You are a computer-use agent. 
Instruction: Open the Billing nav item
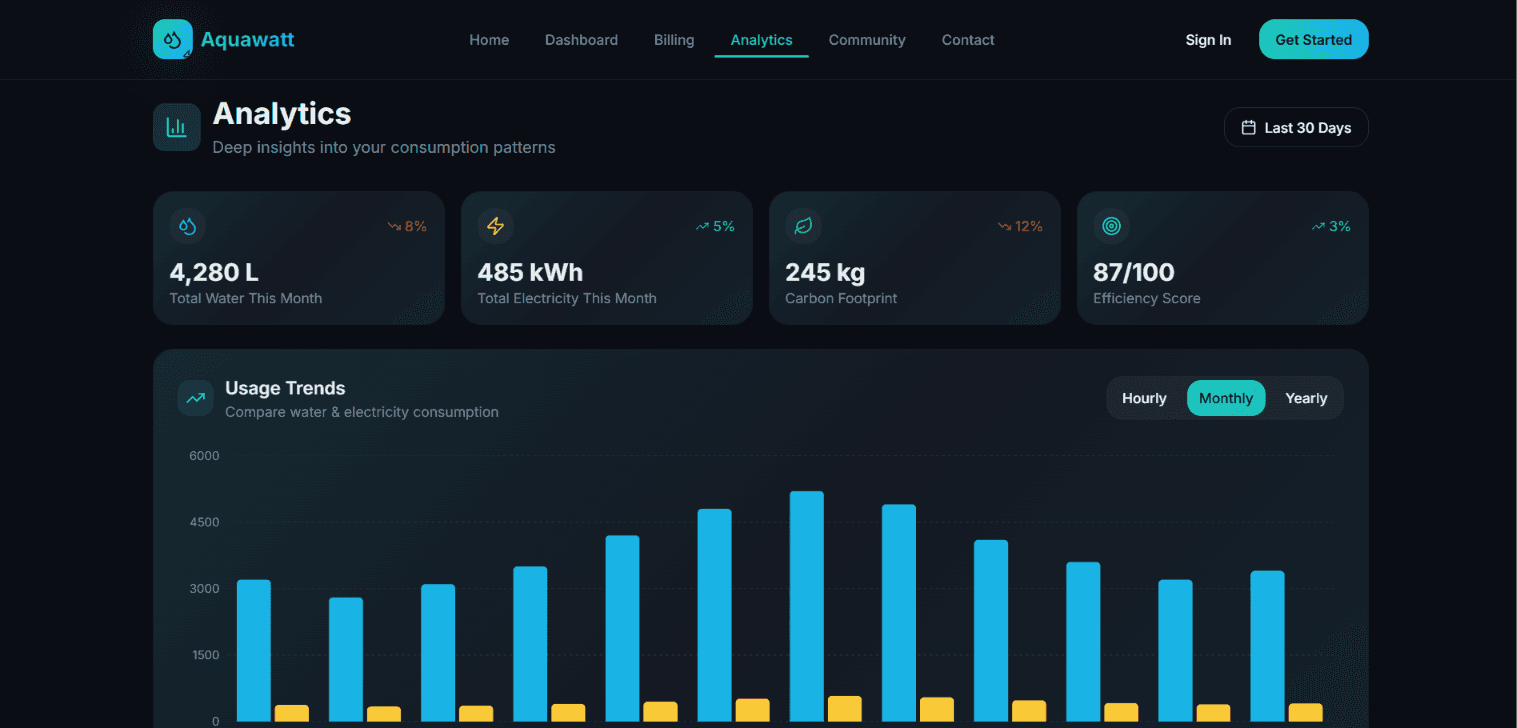click(674, 40)
